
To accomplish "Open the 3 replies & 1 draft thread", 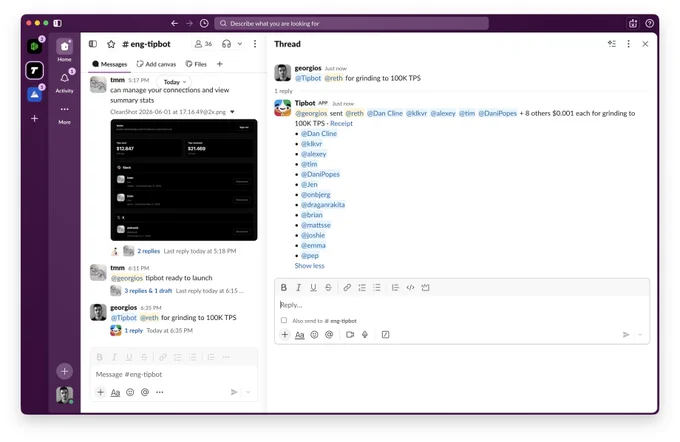I will (148, 291).
